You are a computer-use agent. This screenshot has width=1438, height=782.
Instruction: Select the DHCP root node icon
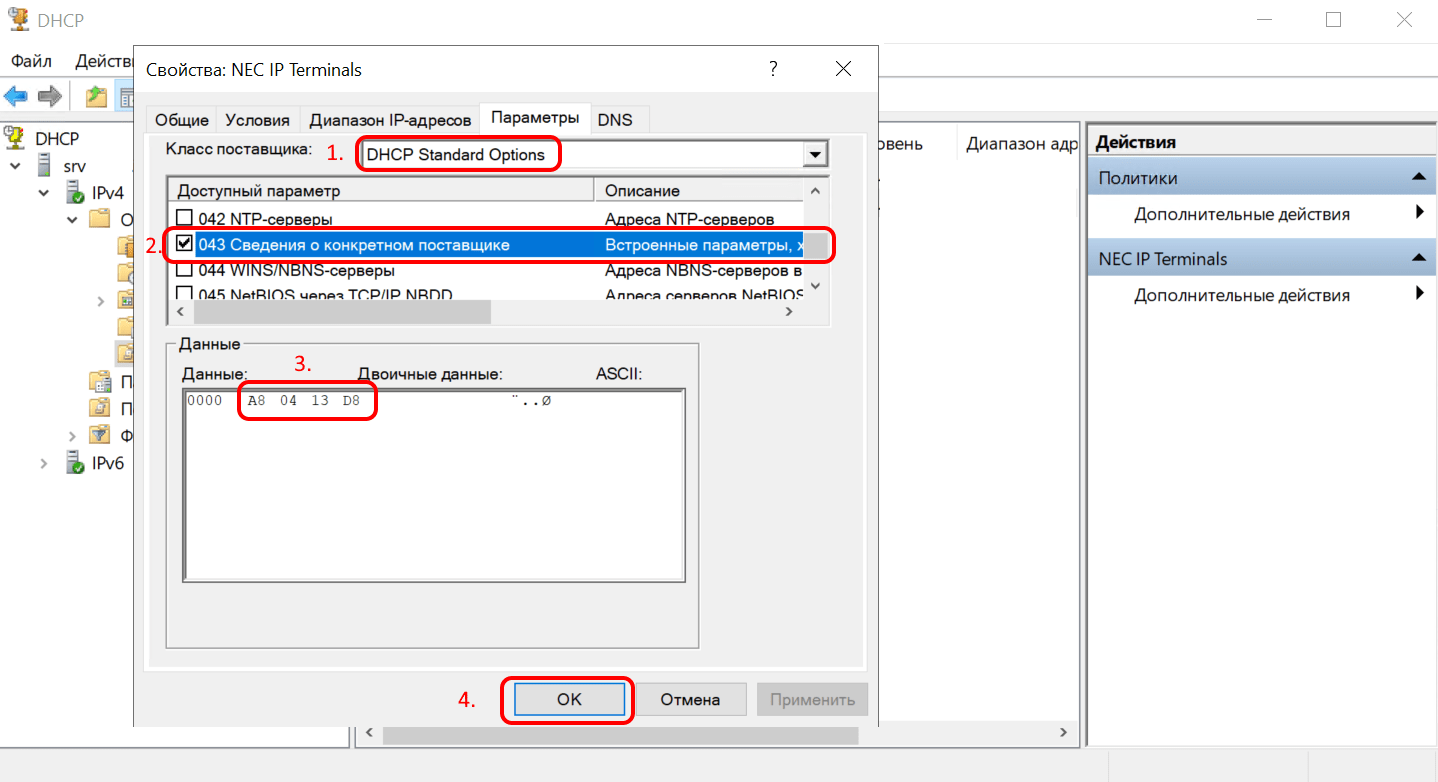(x=15, y=138)
